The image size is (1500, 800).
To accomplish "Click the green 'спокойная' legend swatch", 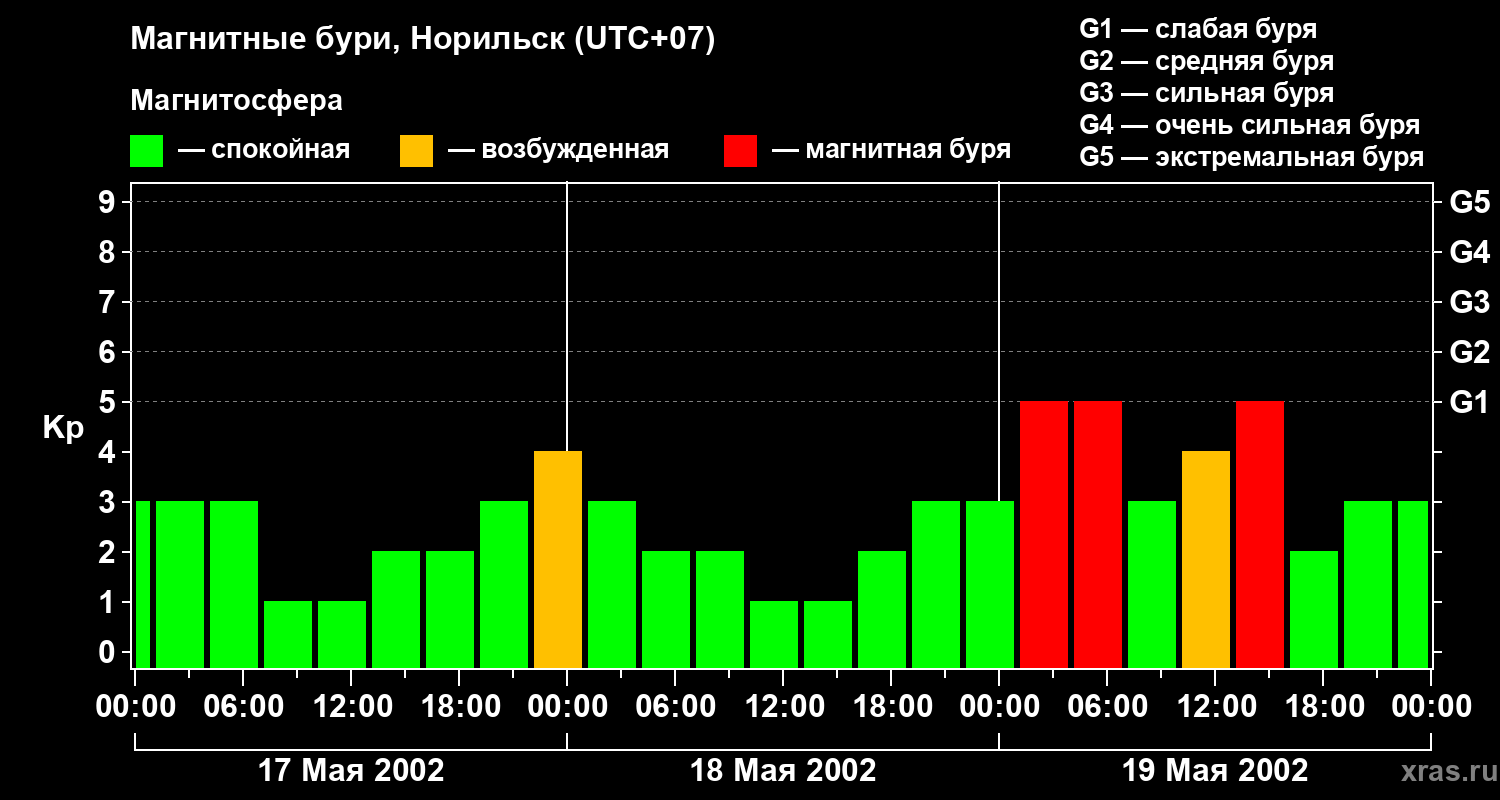I will pos(146,150).
